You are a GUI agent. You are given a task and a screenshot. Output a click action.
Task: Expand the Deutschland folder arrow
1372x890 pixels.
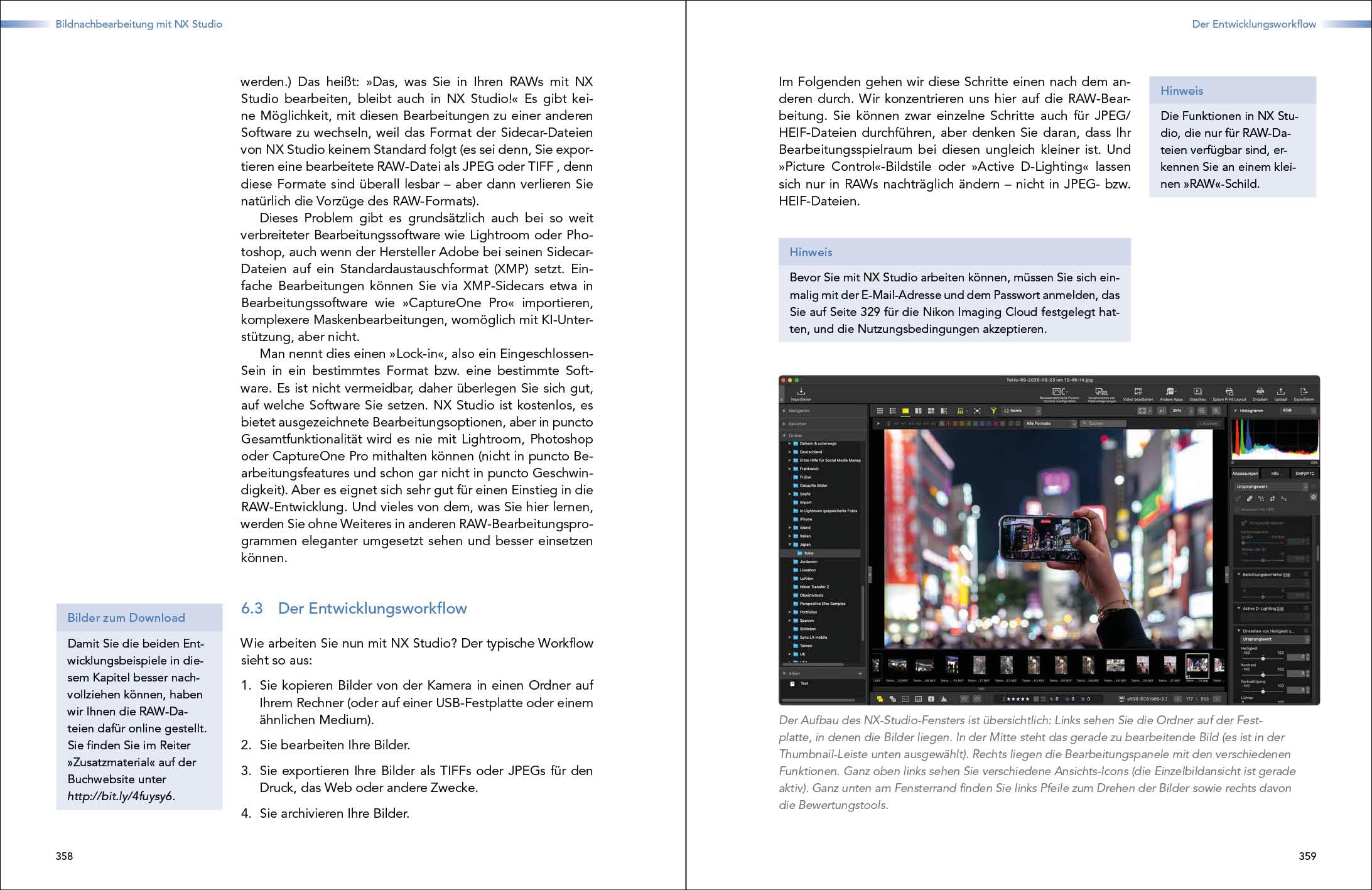(x=790, y=452)
